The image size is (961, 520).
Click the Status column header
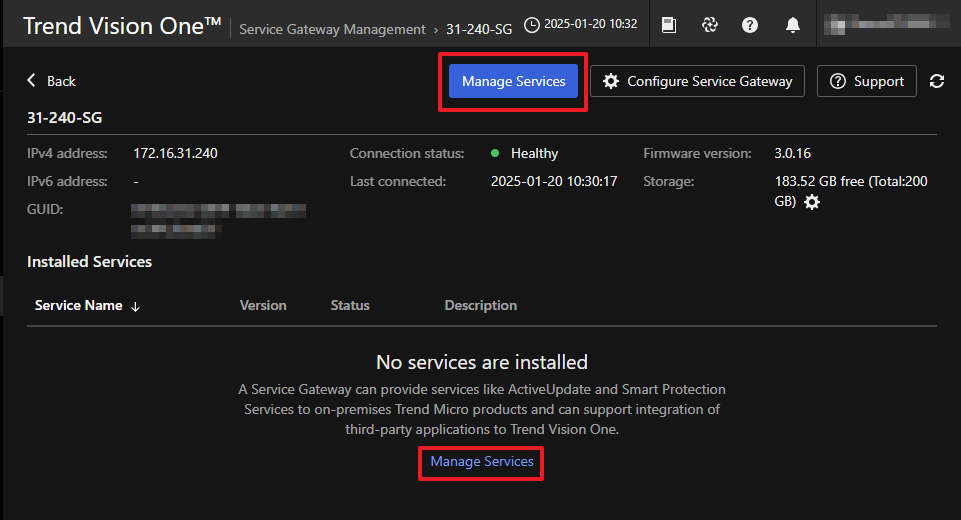[x=350, y=306]
